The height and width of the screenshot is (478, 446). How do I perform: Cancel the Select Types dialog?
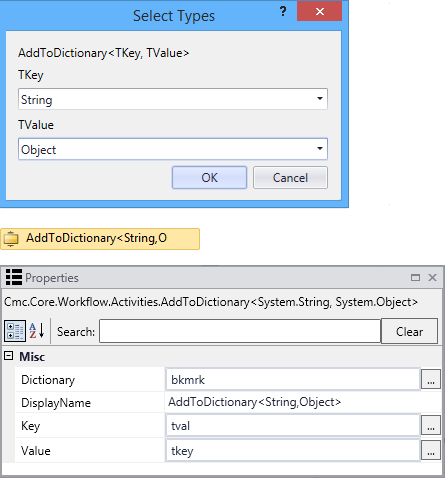click(290, 177)
